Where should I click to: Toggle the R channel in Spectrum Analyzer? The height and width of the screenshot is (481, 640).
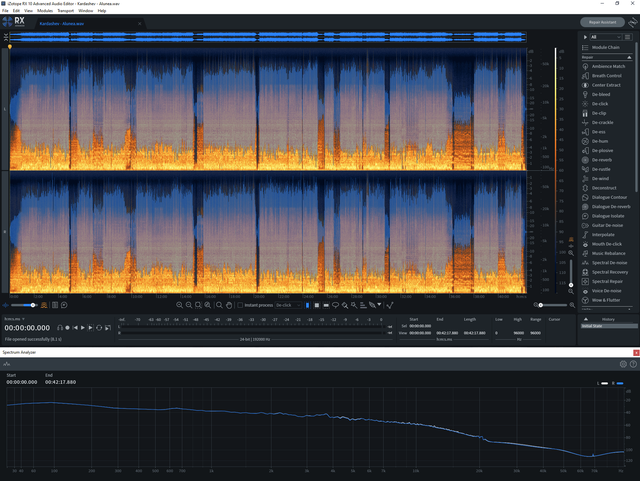618,383
